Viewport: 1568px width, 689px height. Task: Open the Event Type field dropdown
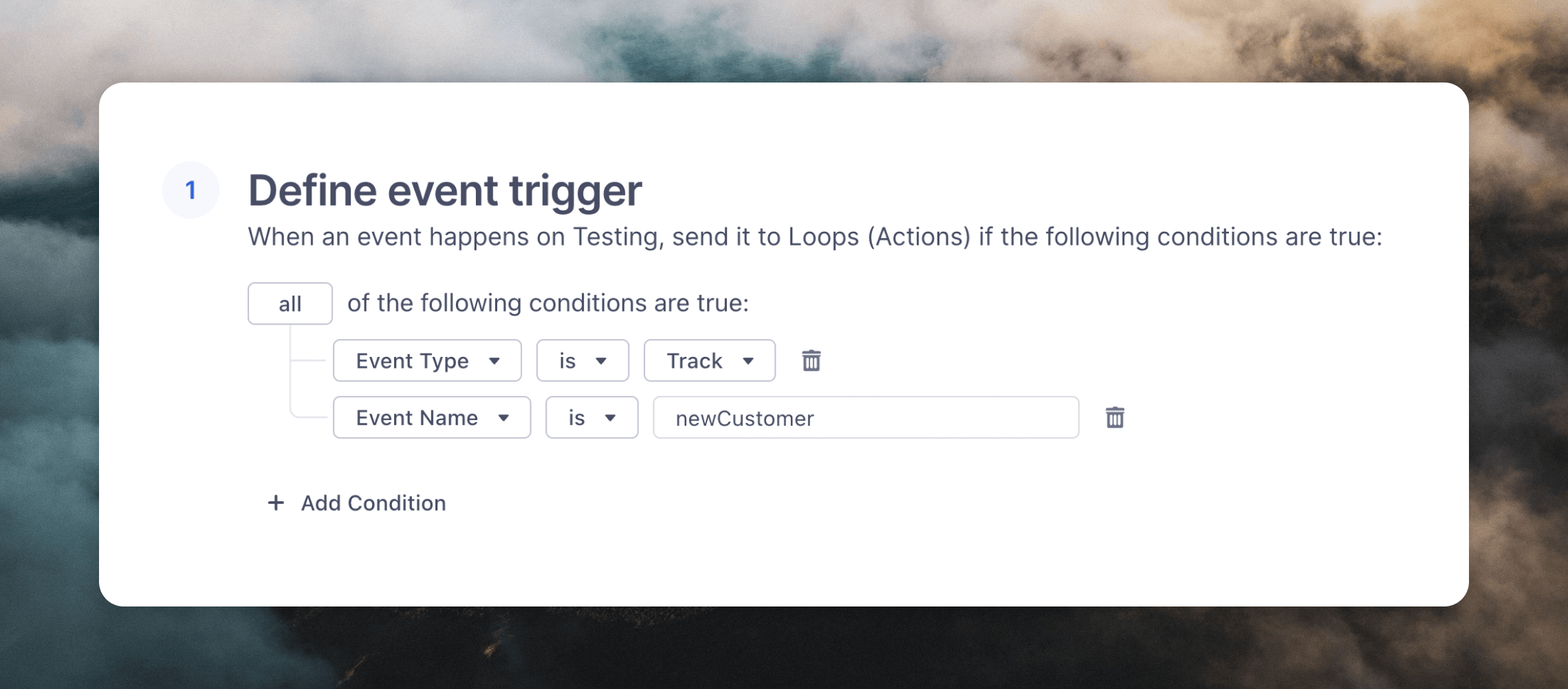point(427,360)
